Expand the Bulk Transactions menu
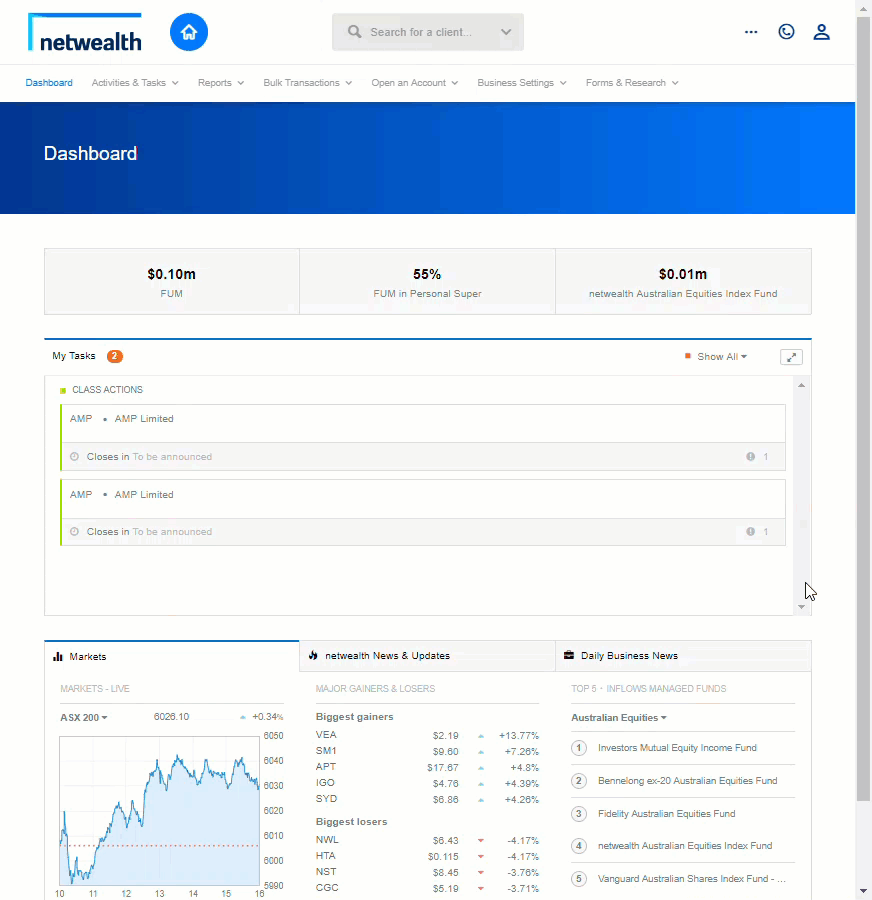The width and height of the screenshot is (872, 900). [x=308, y=83]
